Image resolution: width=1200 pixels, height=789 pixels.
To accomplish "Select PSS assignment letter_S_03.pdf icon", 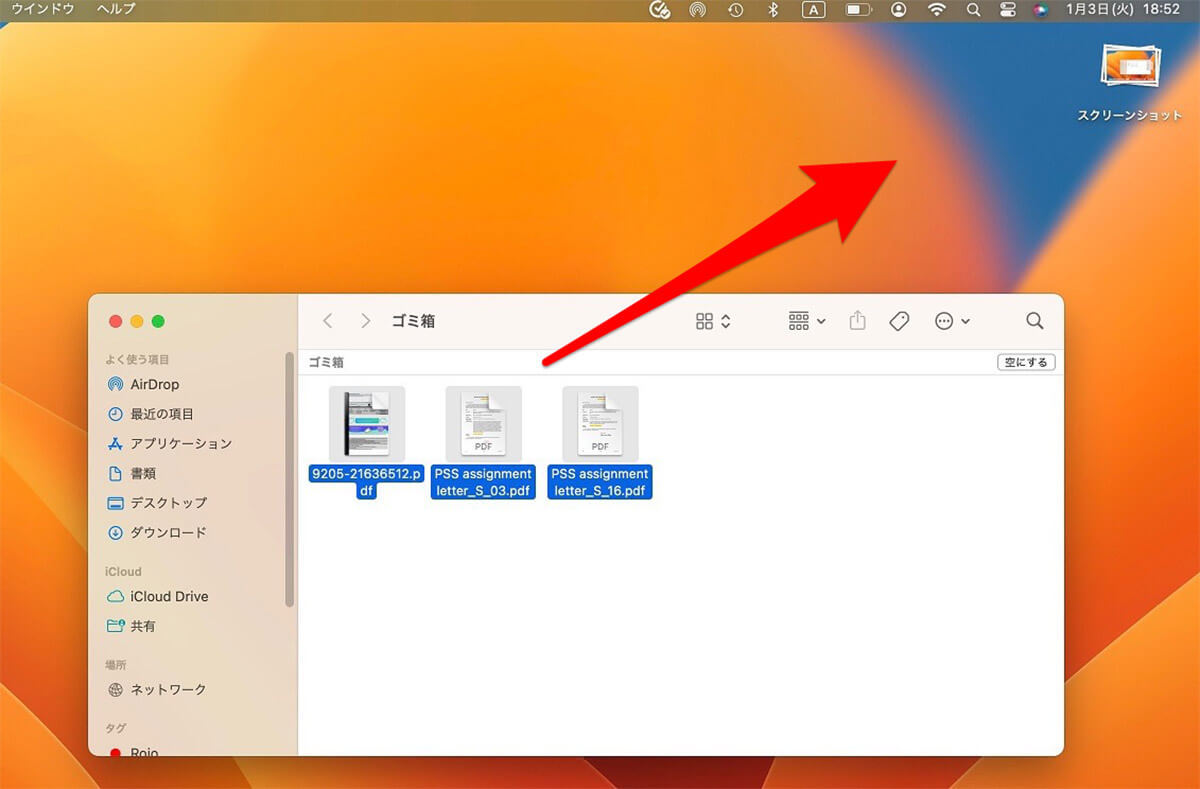I will [x=483, y=424].
